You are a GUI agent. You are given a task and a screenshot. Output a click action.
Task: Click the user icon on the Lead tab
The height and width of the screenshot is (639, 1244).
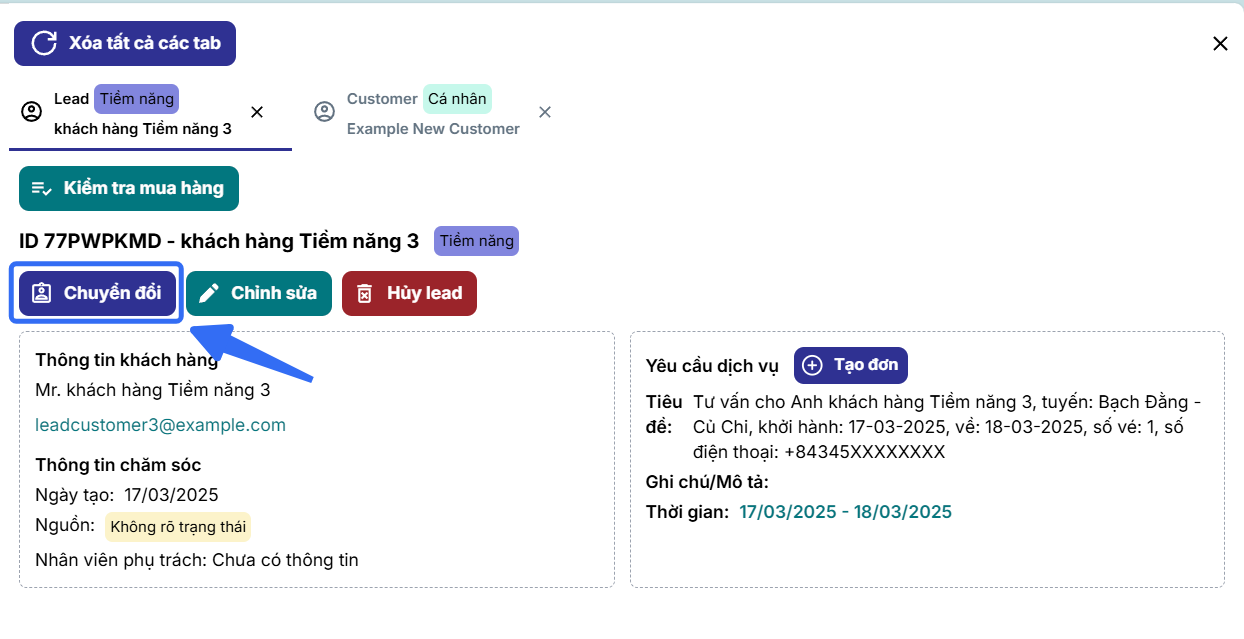point(31,112)
